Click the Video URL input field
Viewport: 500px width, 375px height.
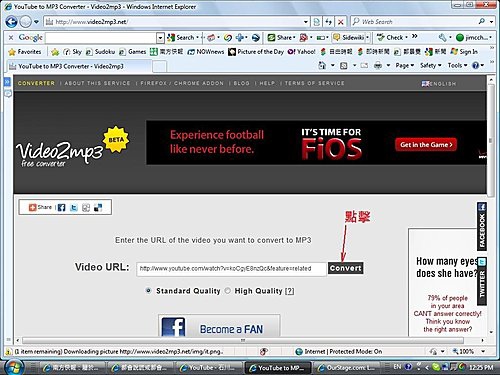(x=231, y=269)
